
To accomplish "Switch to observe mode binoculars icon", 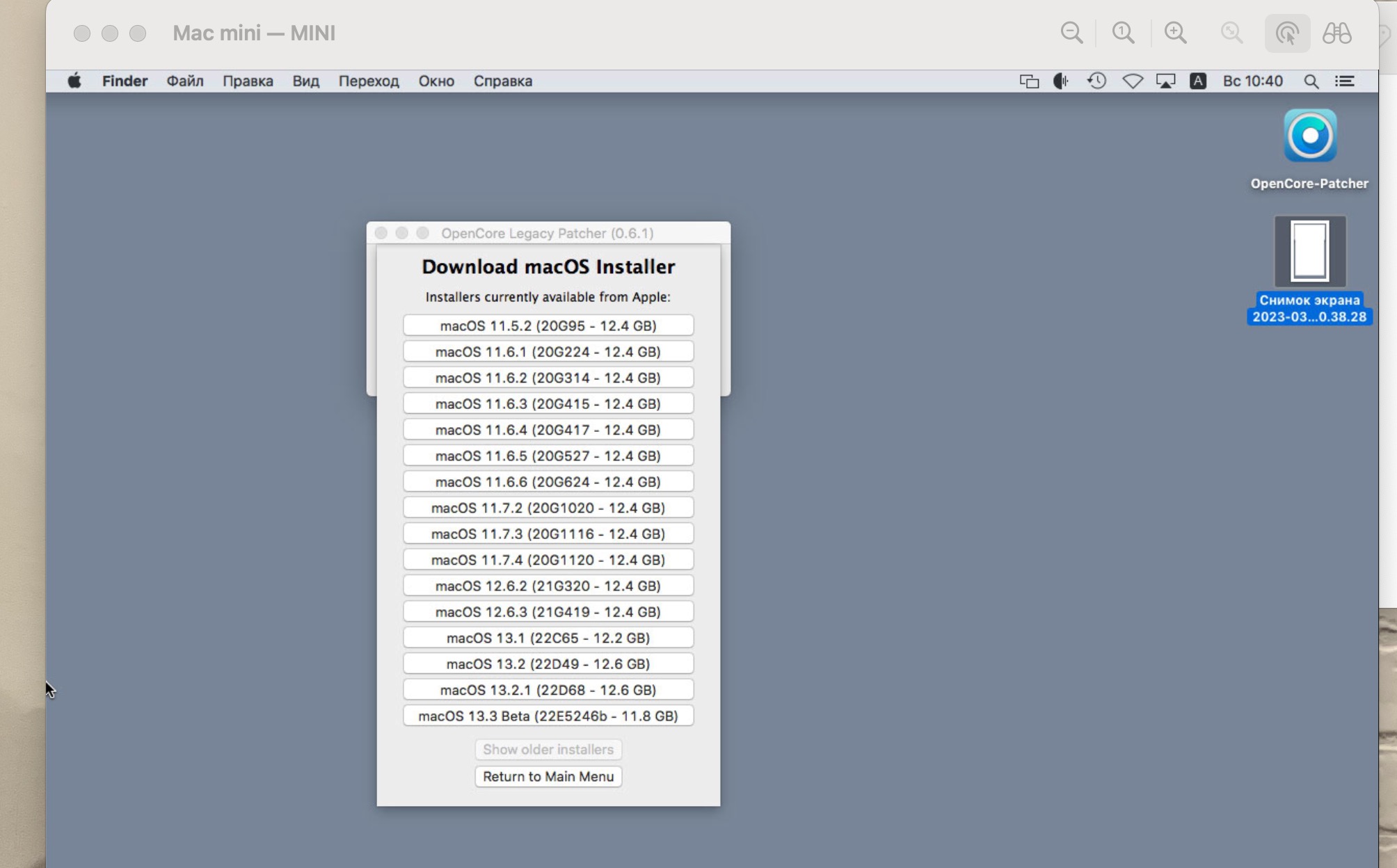I will (1336, 33).
